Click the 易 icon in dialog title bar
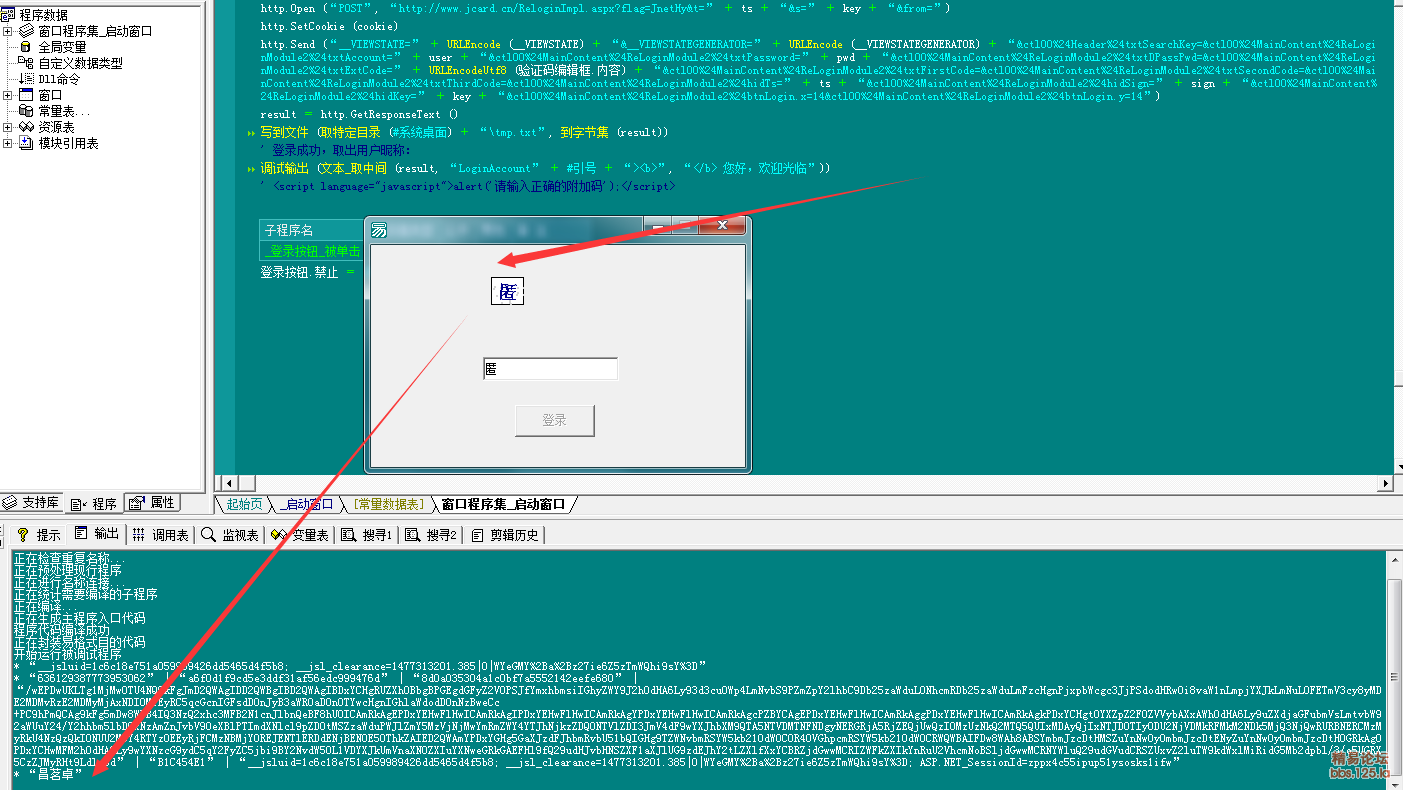 [380, 231]
